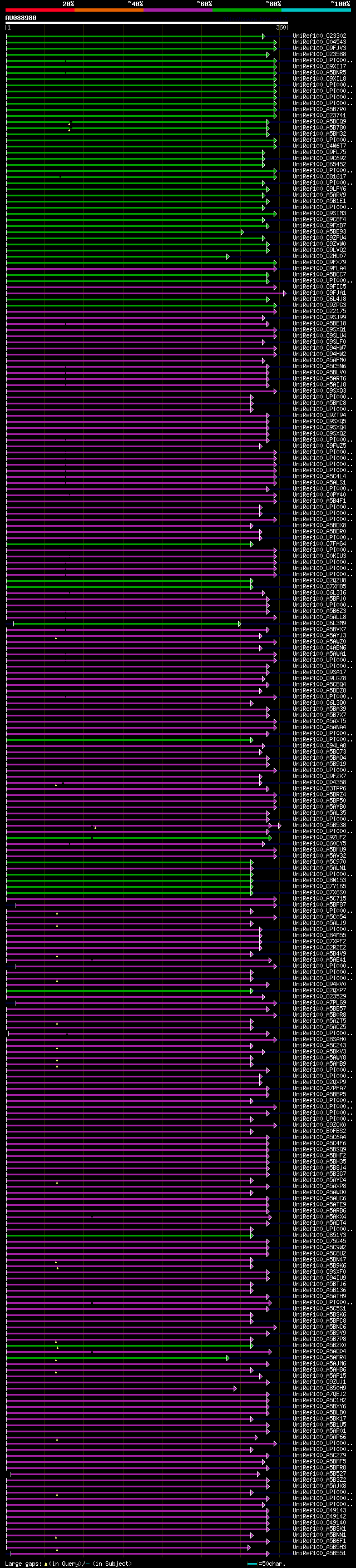Click the cyan ~100% identity legend segment
The image size is (356, 1568).
(x=316, y=10)
